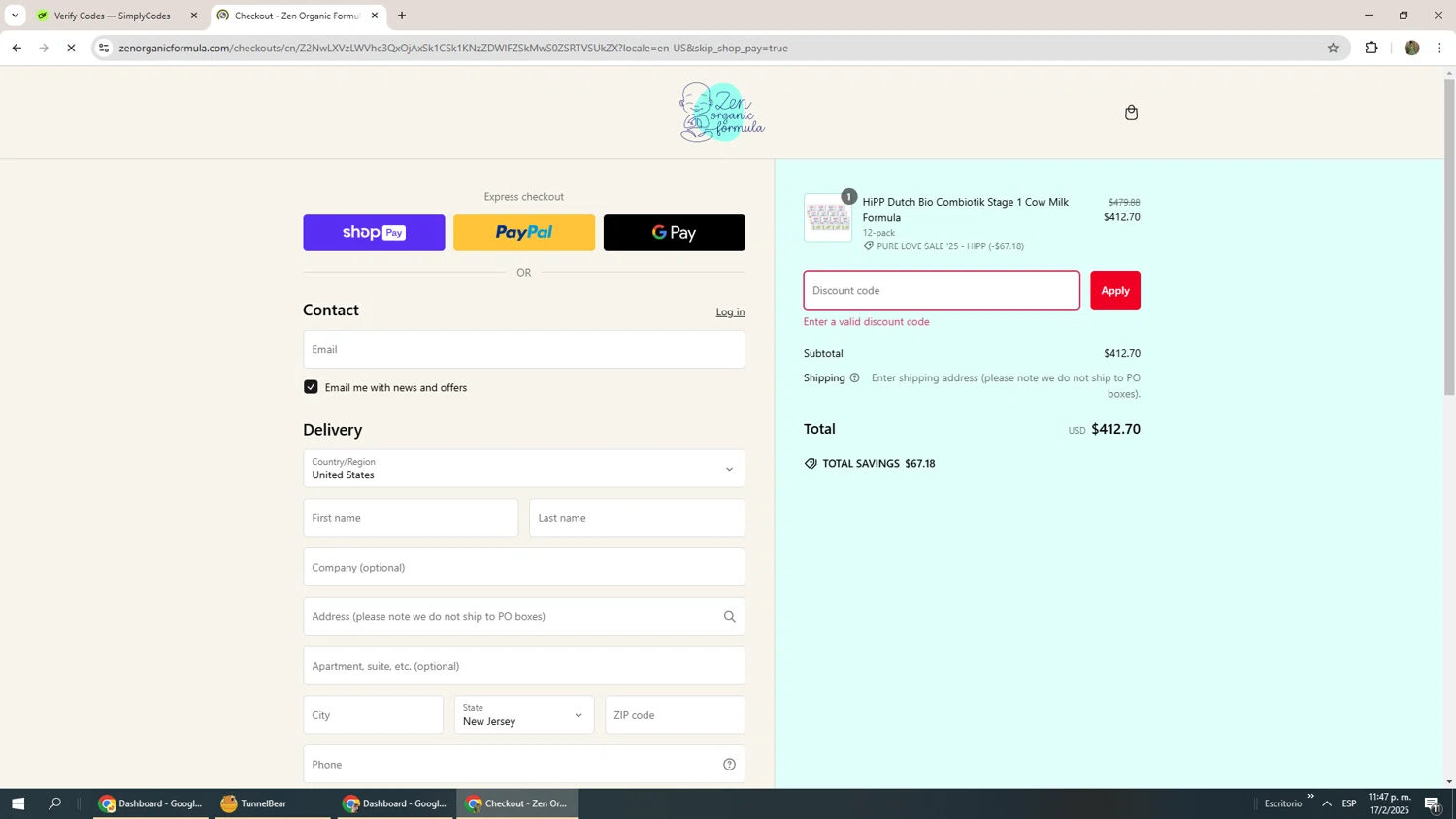Show hidden system tray icons

tap(1327, 803)
